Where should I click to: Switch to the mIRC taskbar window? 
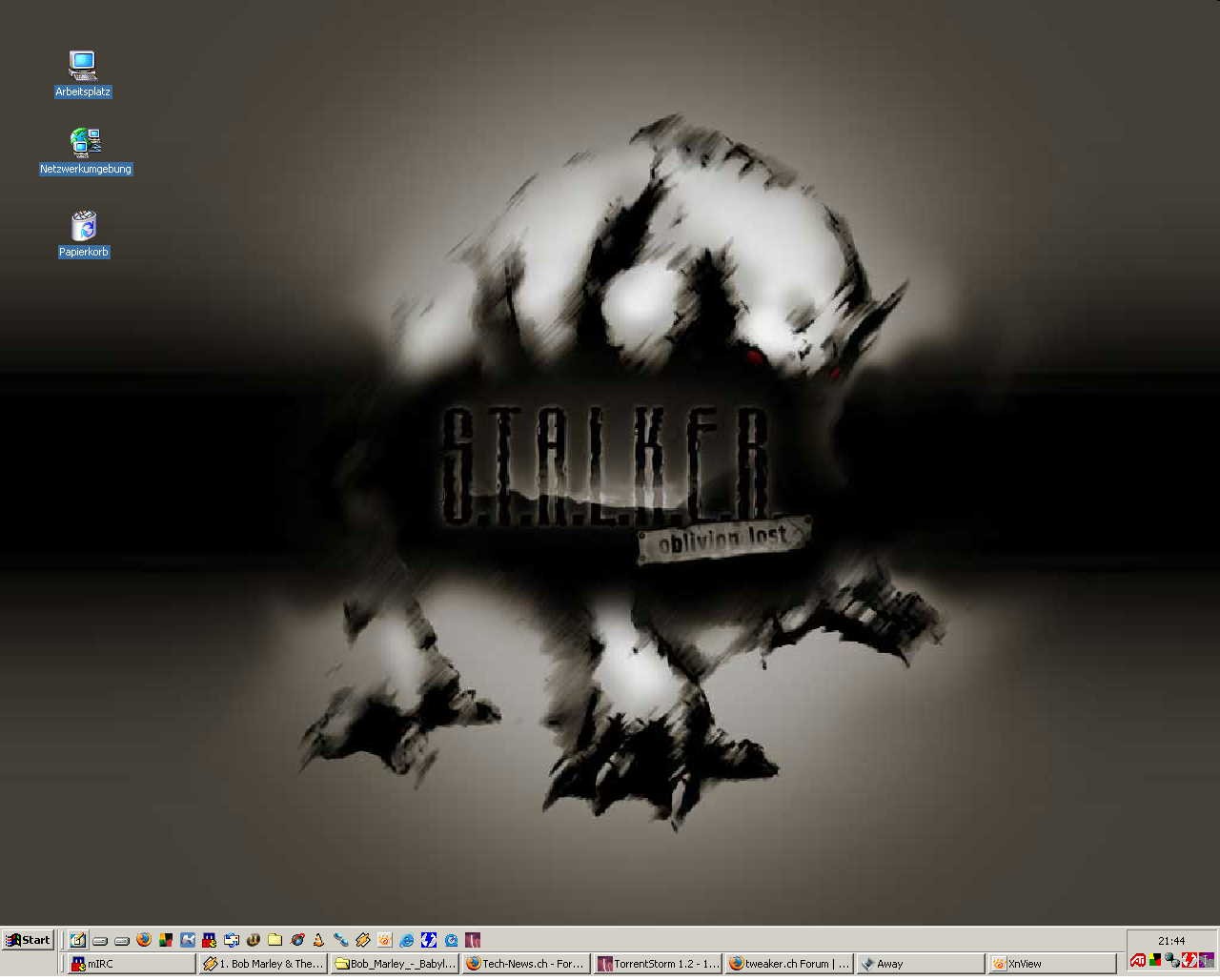click(132, 964)
